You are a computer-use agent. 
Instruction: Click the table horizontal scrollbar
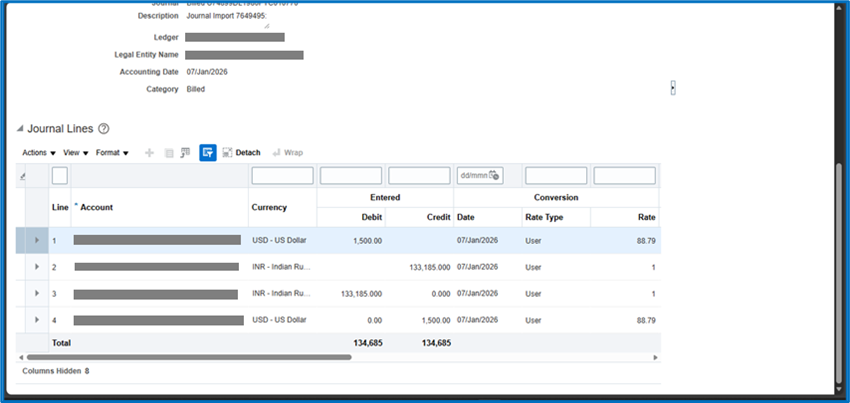[189, 357]
